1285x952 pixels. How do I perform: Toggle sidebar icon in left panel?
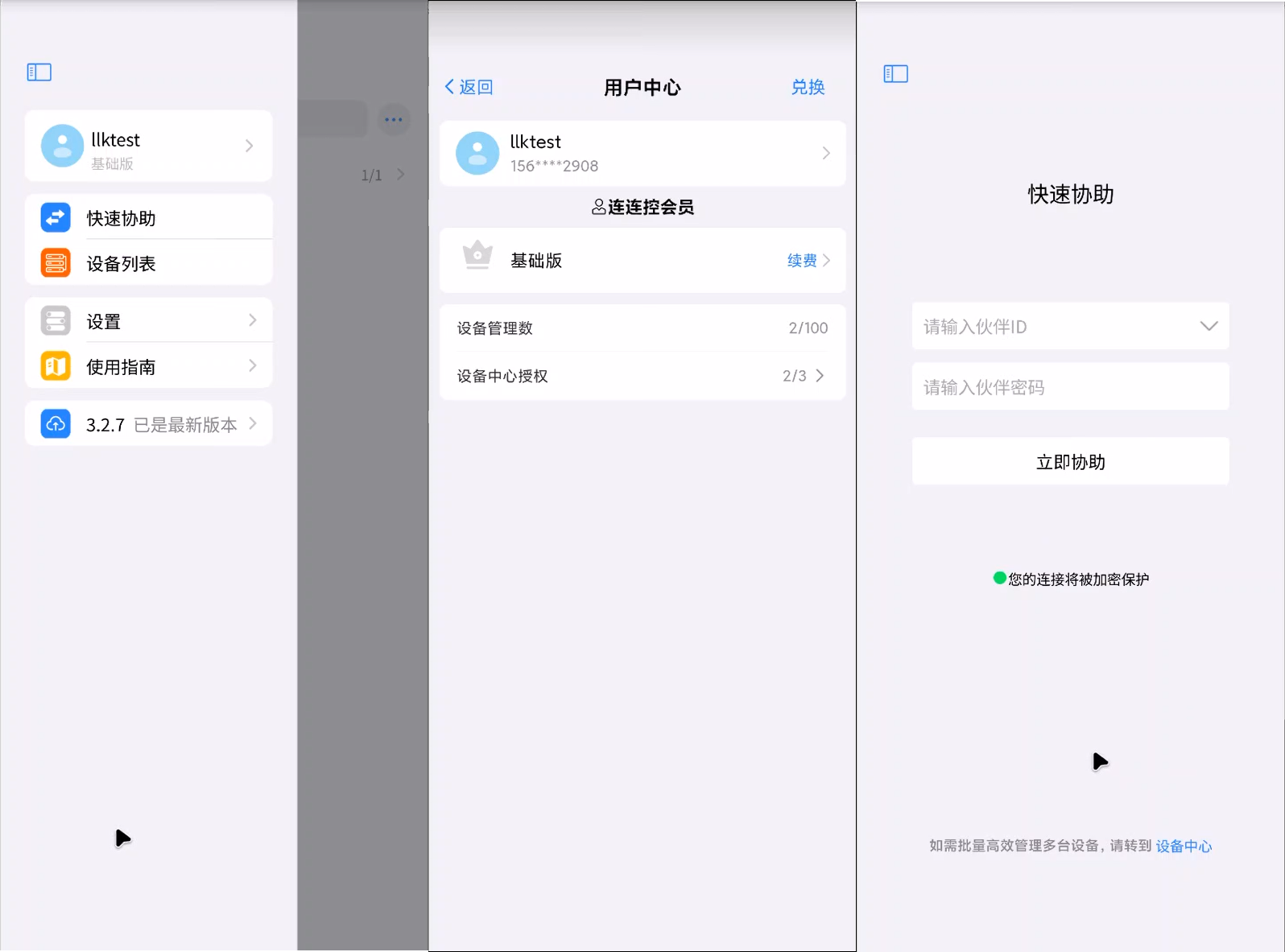(x=39, y=72)
